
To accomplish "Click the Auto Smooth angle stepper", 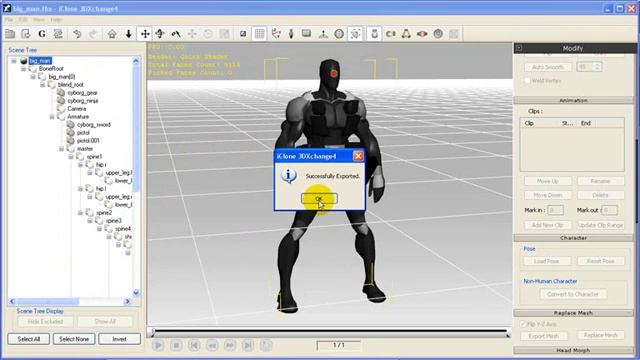I will tap(597, 67).
